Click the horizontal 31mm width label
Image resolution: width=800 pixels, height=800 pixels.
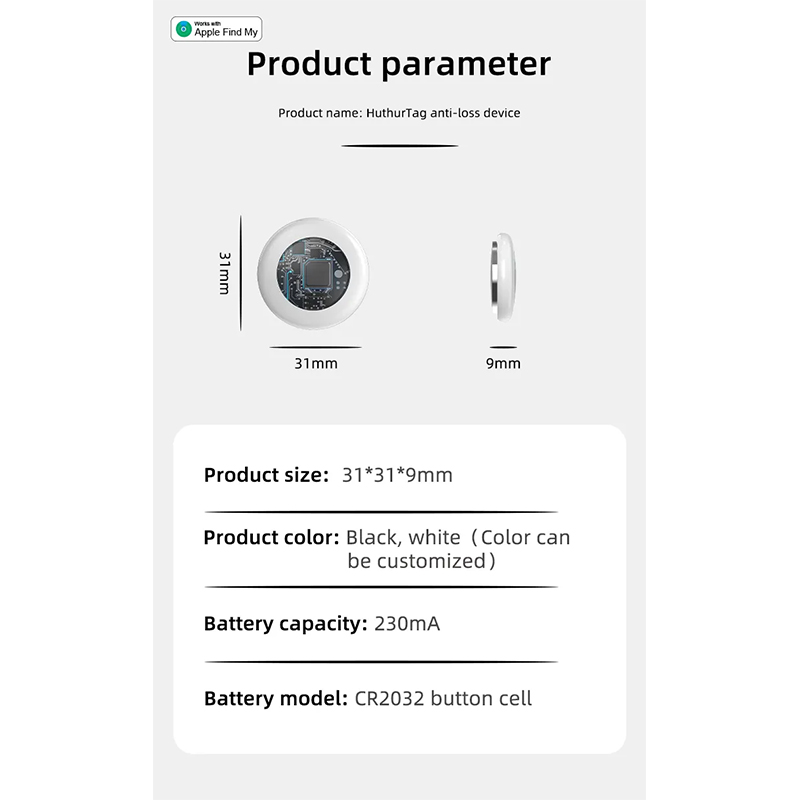[316, 363]
